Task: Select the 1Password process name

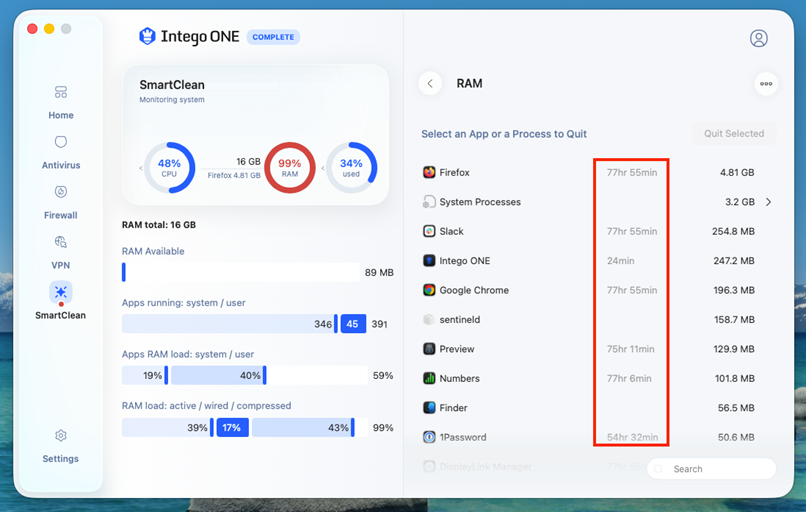Action: [x=463, y=437]
